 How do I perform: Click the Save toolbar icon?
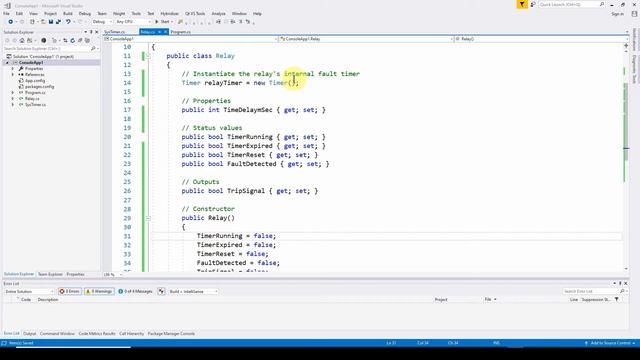[x=51, y=22]
